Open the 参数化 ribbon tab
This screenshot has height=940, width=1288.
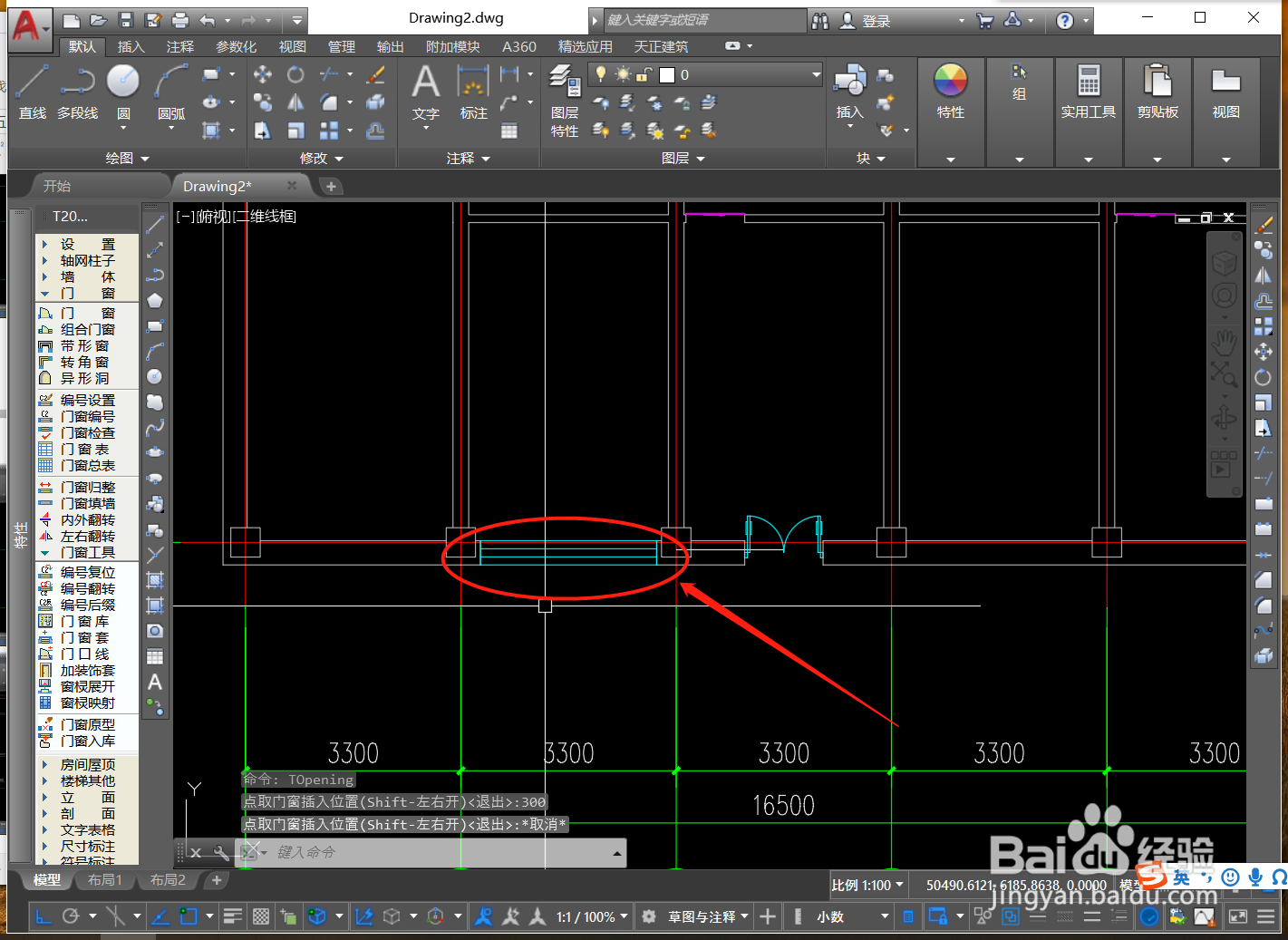[236, 46]
